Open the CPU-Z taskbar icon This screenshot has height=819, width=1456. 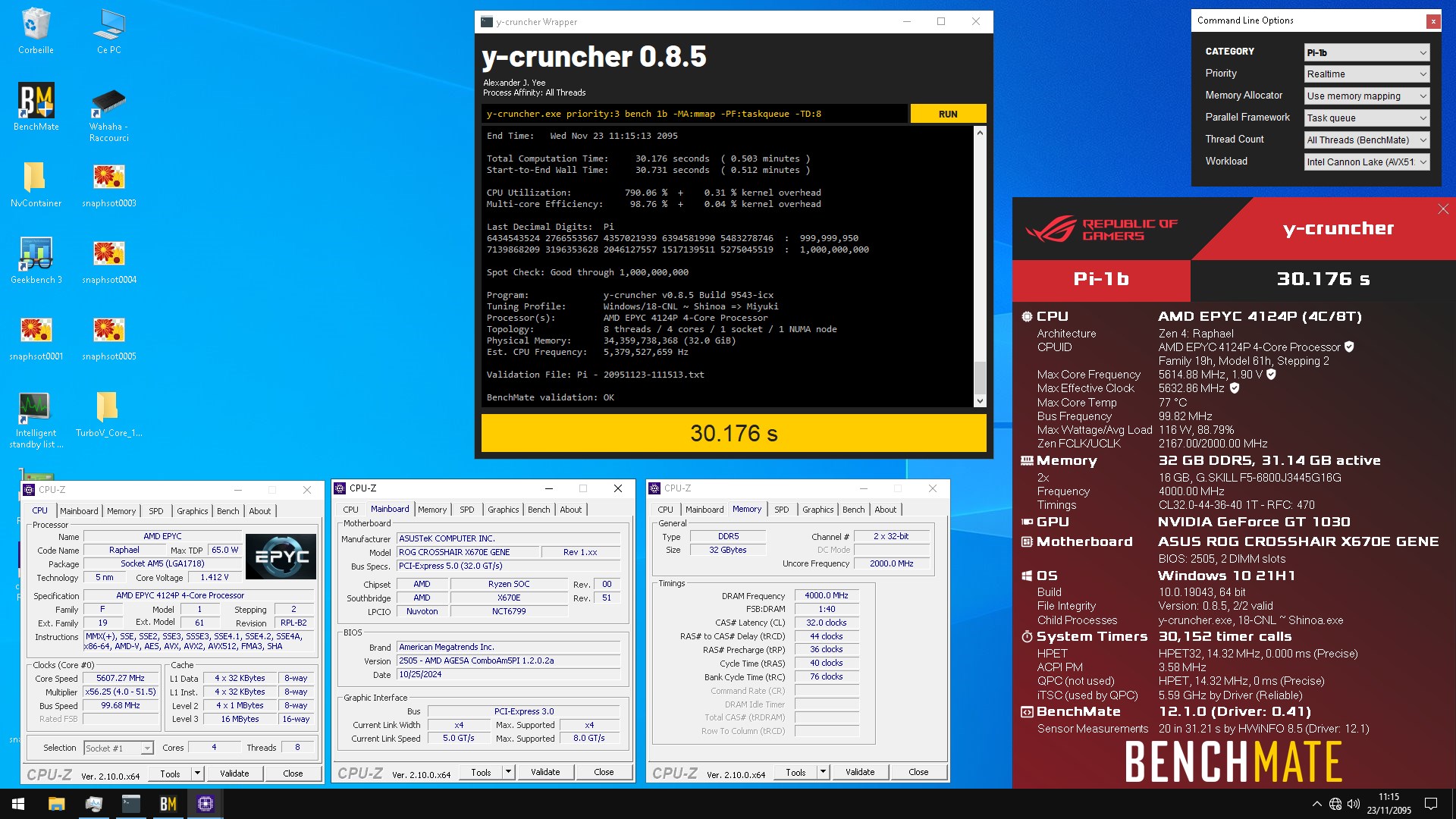click(x=205, y=804)
